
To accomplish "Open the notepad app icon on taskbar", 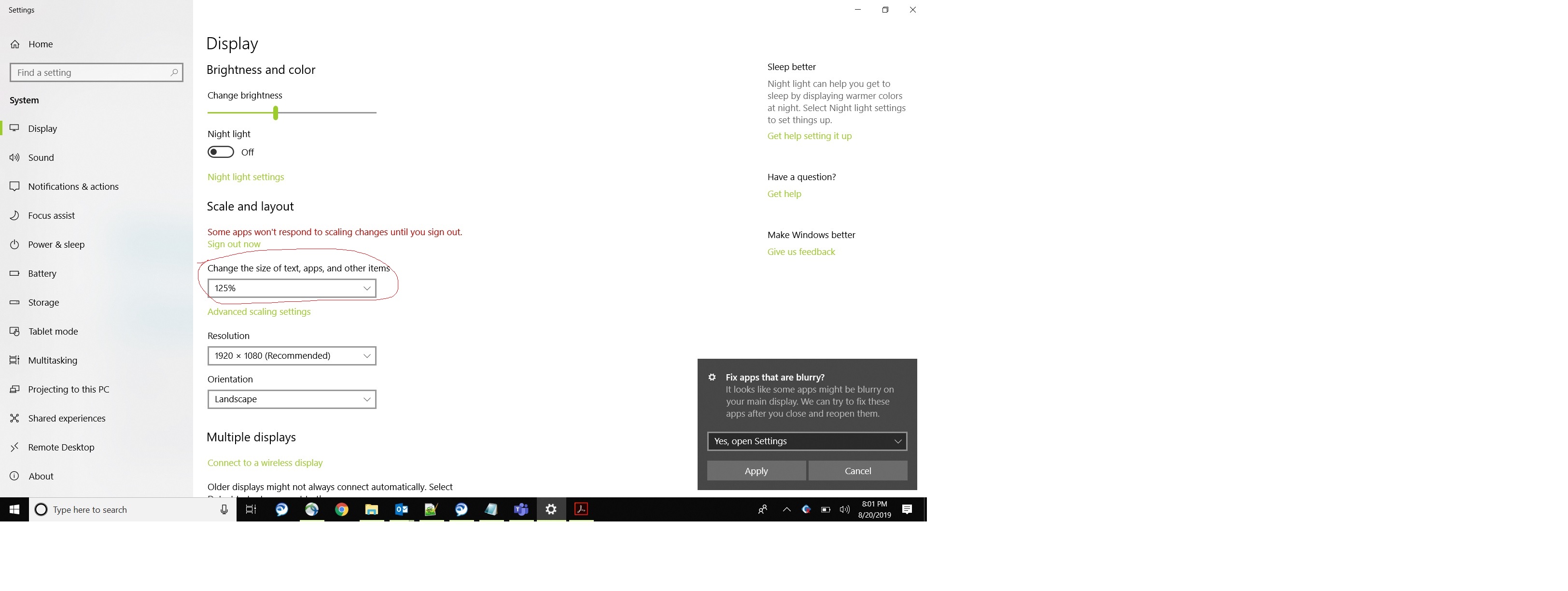I will point(491,510).
